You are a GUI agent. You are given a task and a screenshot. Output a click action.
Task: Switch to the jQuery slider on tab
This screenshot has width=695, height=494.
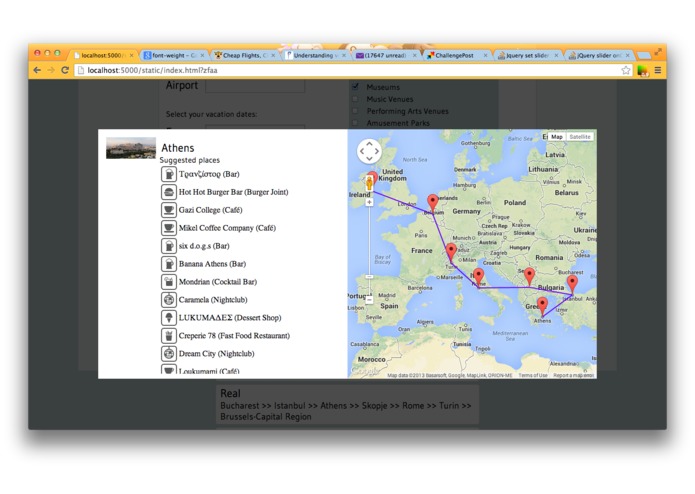point(598,55)
